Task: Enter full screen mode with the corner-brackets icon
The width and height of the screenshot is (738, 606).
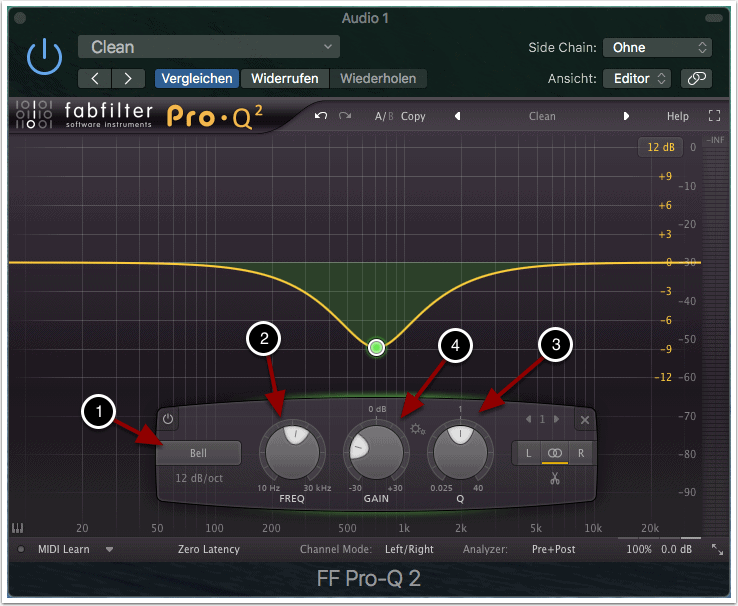Action: click(x=714, y=116)
